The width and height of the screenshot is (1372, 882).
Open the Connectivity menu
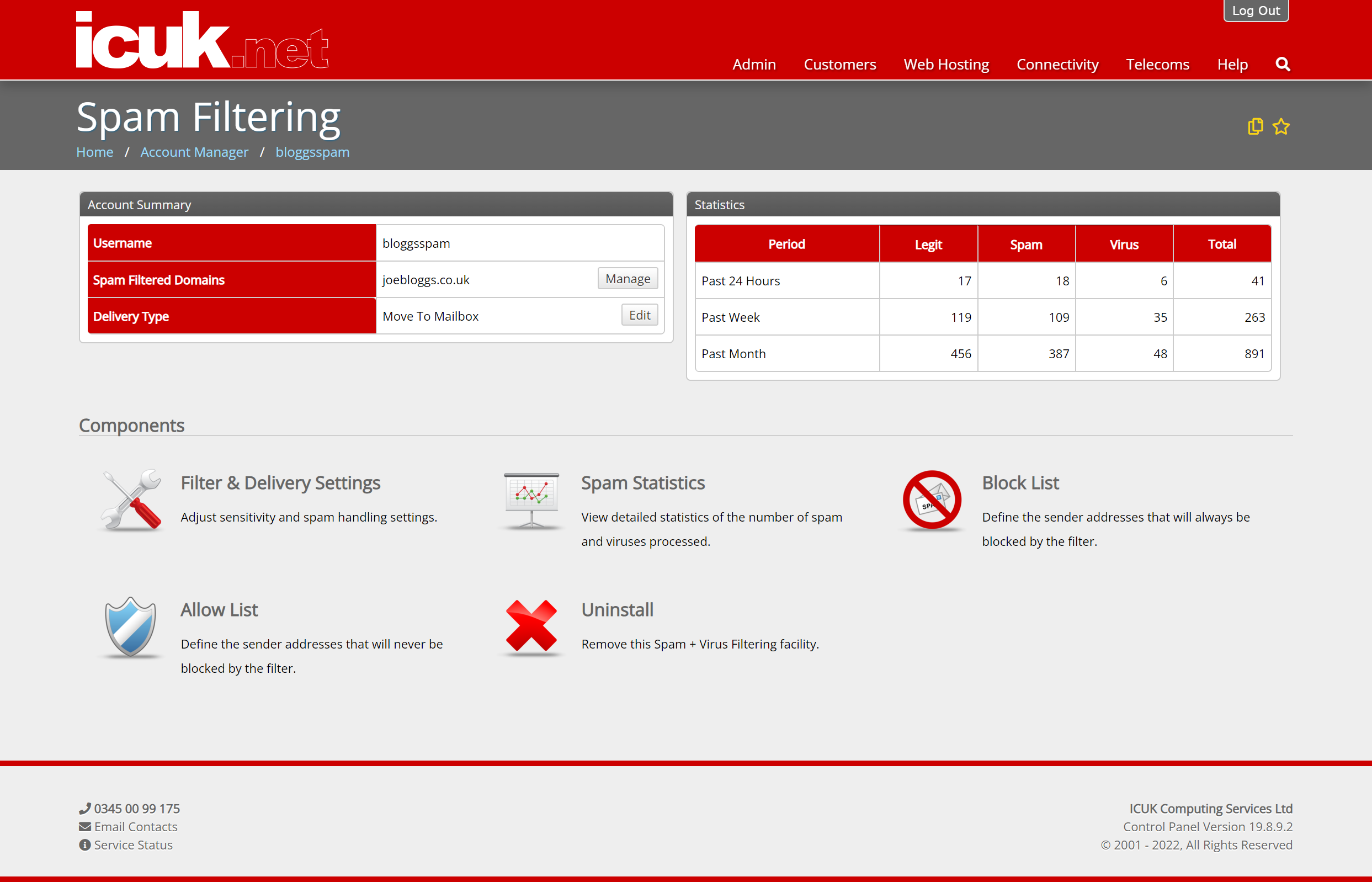1057,64
